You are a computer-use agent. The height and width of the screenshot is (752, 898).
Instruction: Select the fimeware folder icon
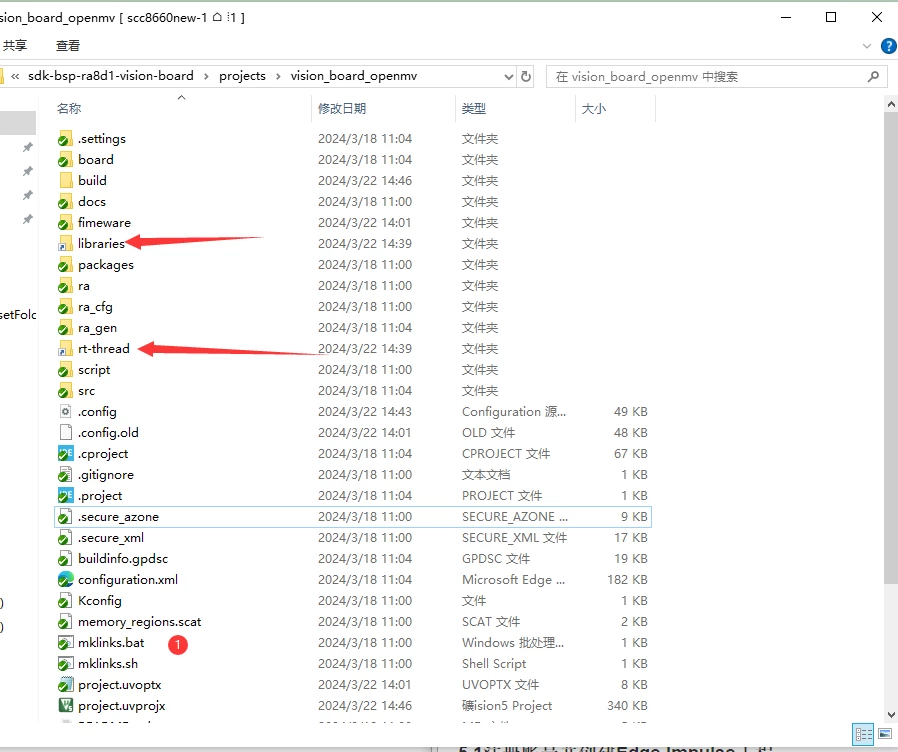pos(65,223)
